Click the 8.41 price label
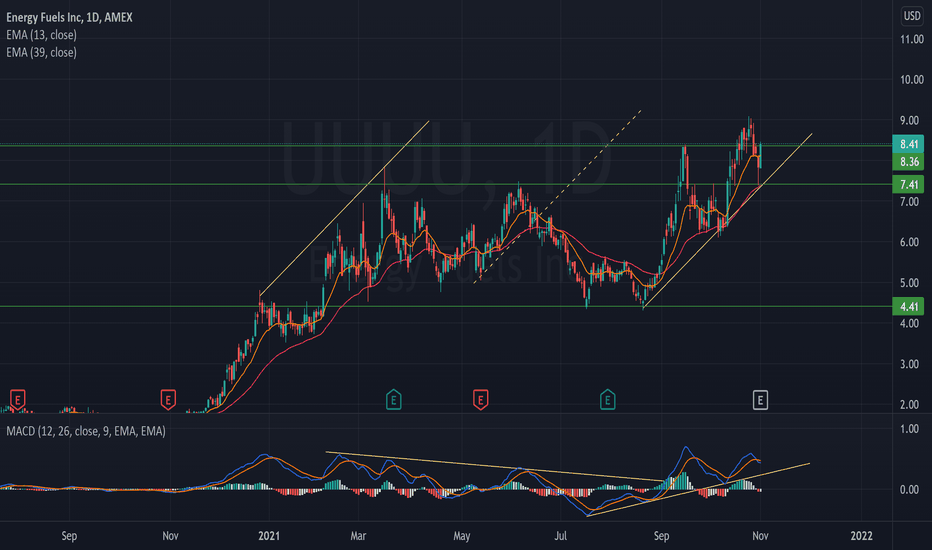This screenshot has height=550, width=932. click(x=909, y=144)
